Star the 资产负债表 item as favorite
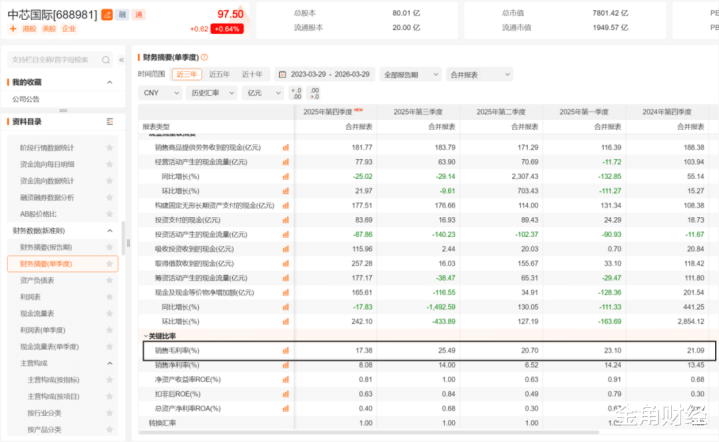The image size is (719, 442). 112,280
